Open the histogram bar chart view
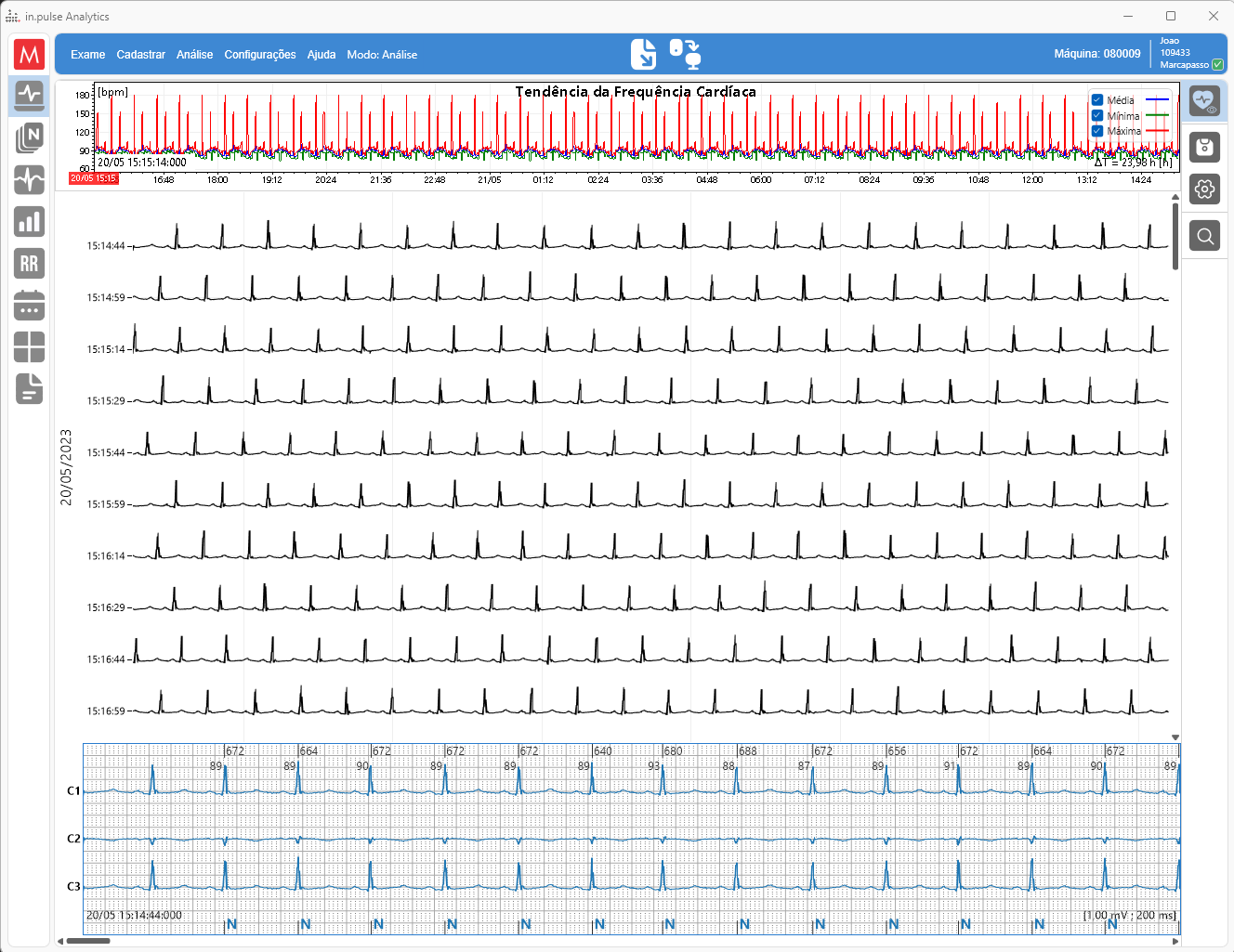This screenshot has width=1234, height=952. [x=29, y=222]
